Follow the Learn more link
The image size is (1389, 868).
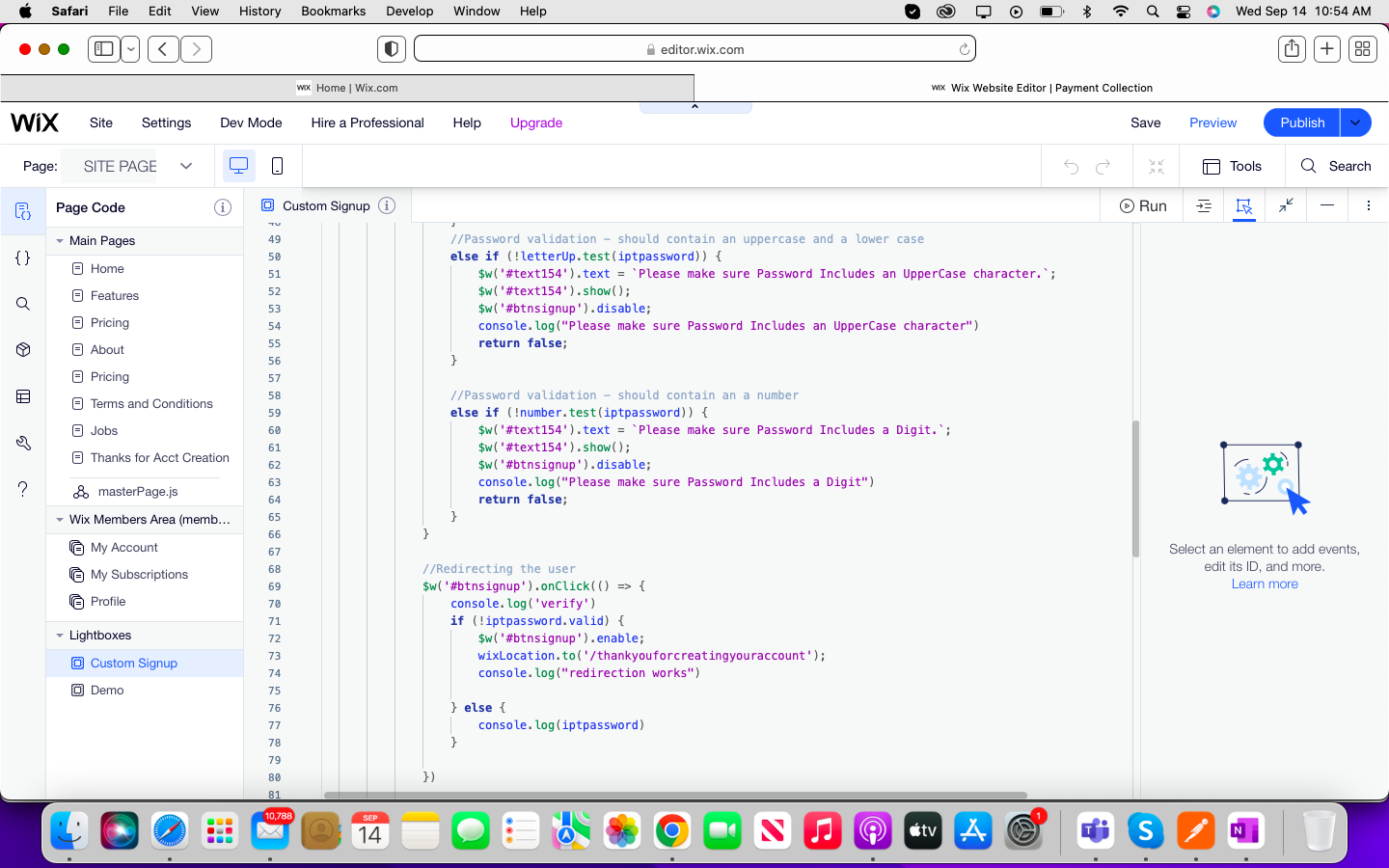pyautogui.click(x=1264, y=584)
